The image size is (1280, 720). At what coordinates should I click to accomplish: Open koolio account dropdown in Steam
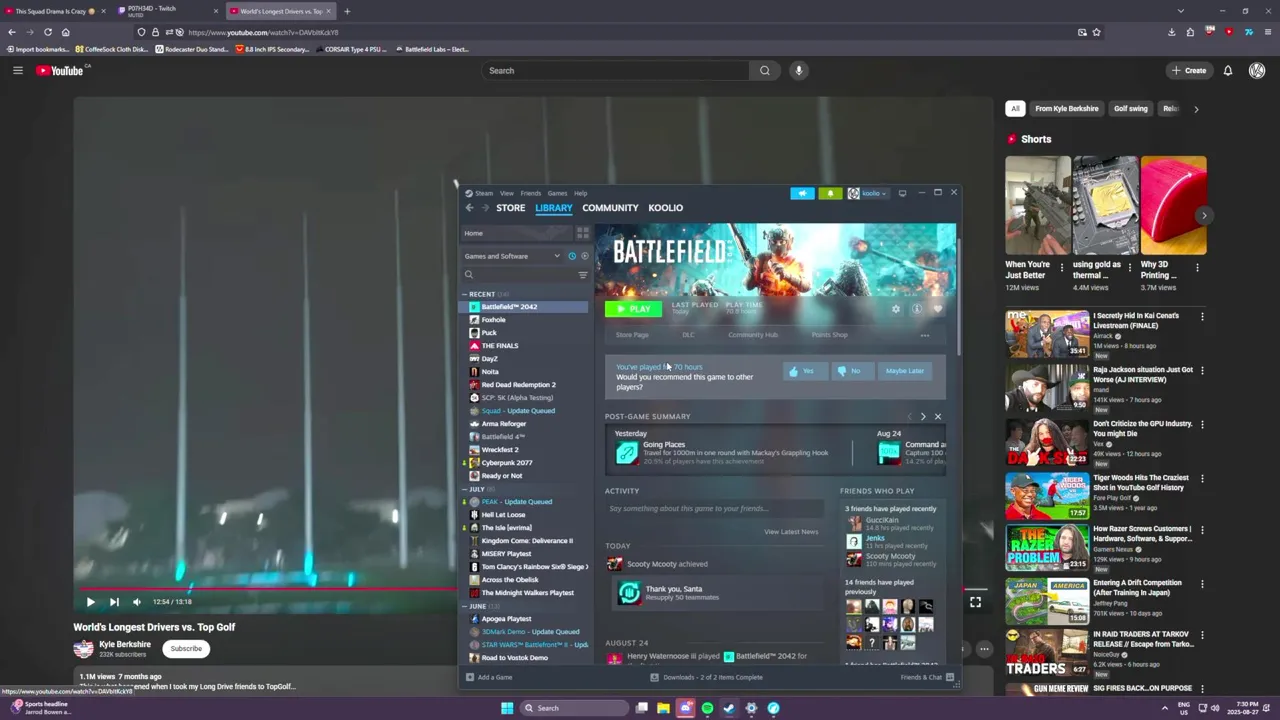[x=867, y=193]
